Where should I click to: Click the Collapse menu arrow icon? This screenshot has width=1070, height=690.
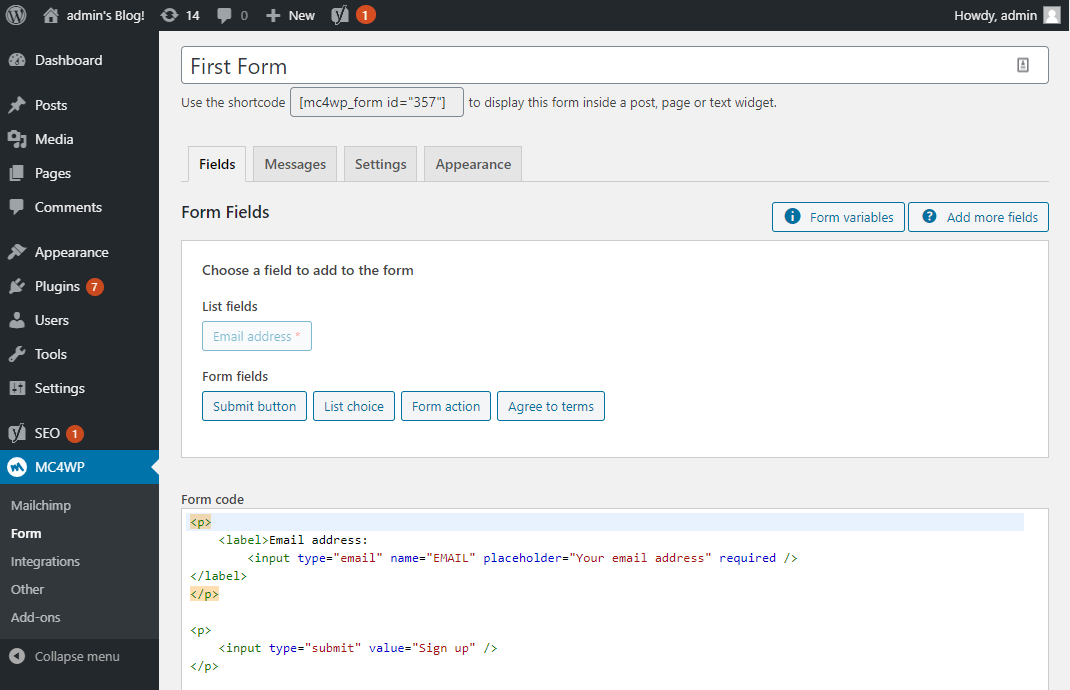tap(17, 657)
